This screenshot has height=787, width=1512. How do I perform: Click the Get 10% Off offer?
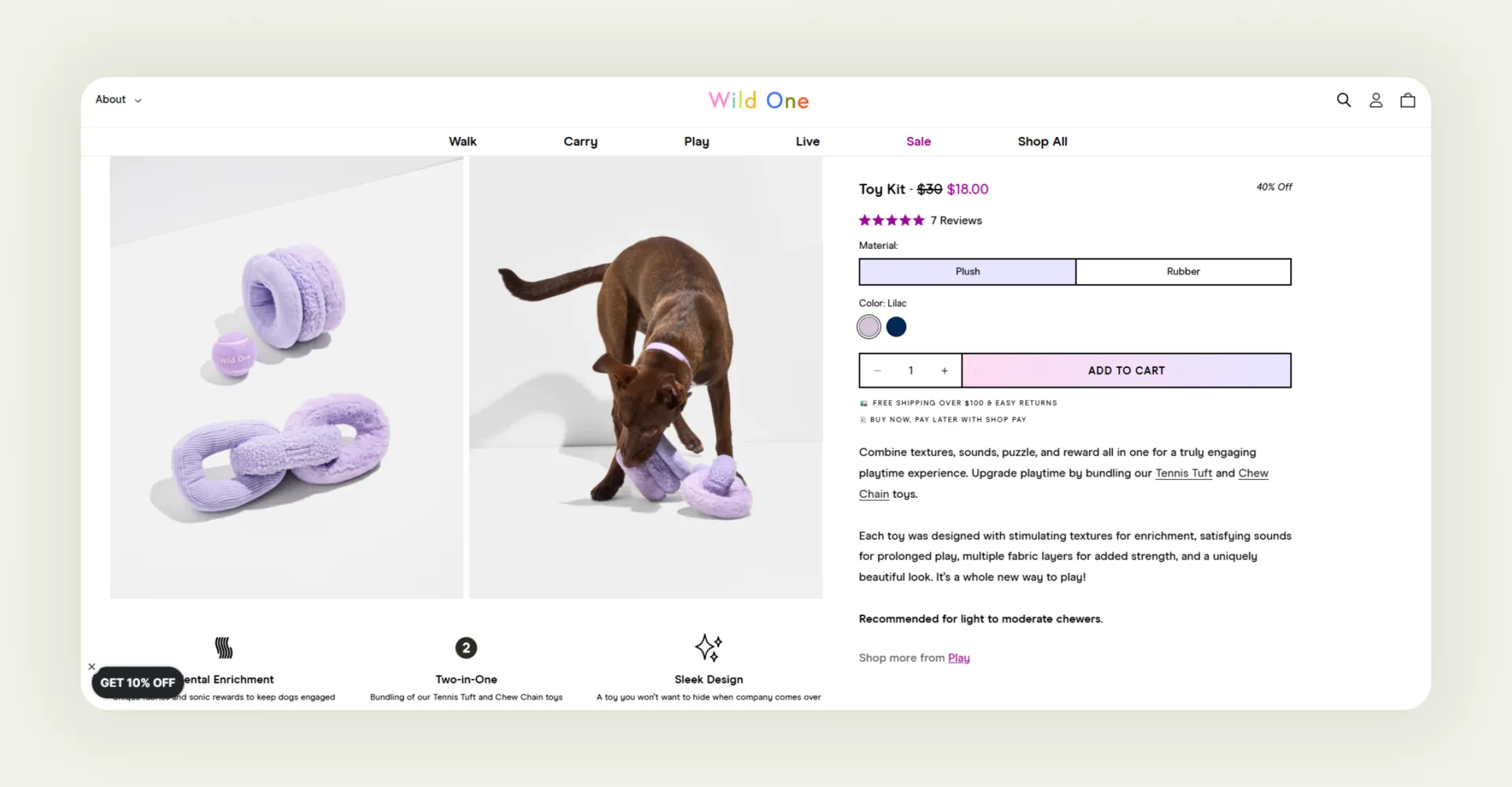tap(137, 682)
